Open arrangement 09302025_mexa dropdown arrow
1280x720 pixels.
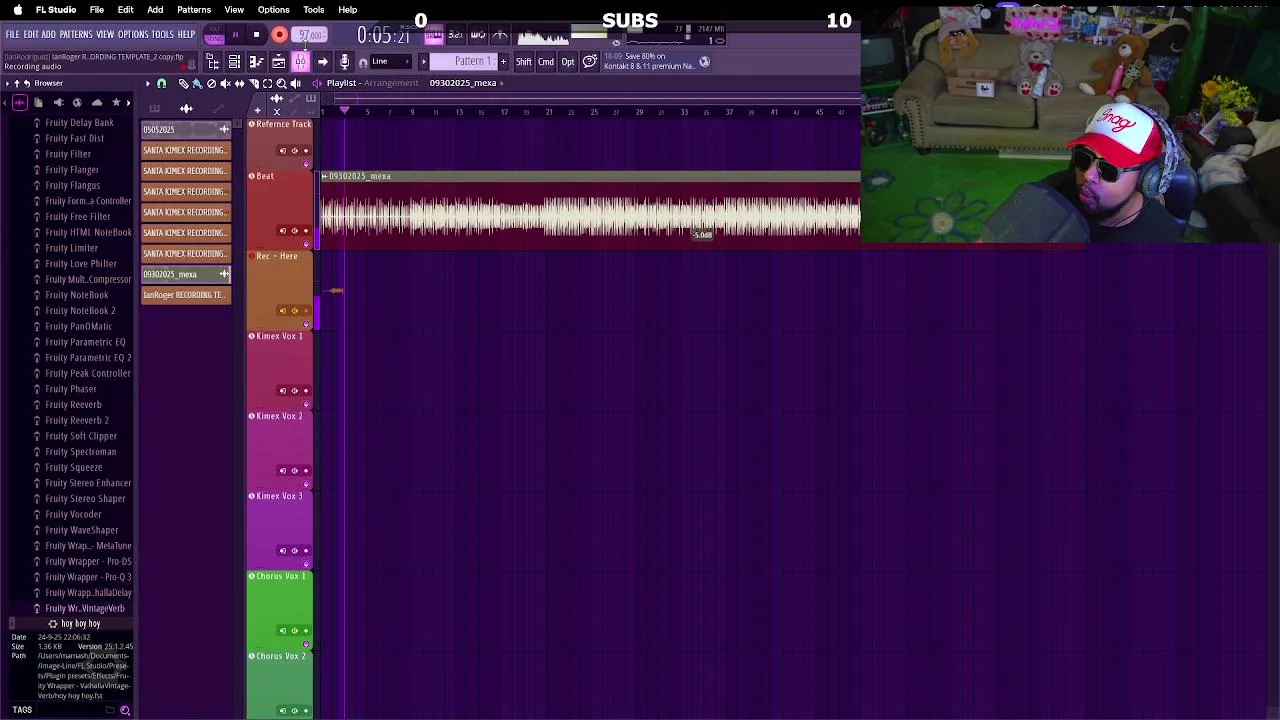502,83
